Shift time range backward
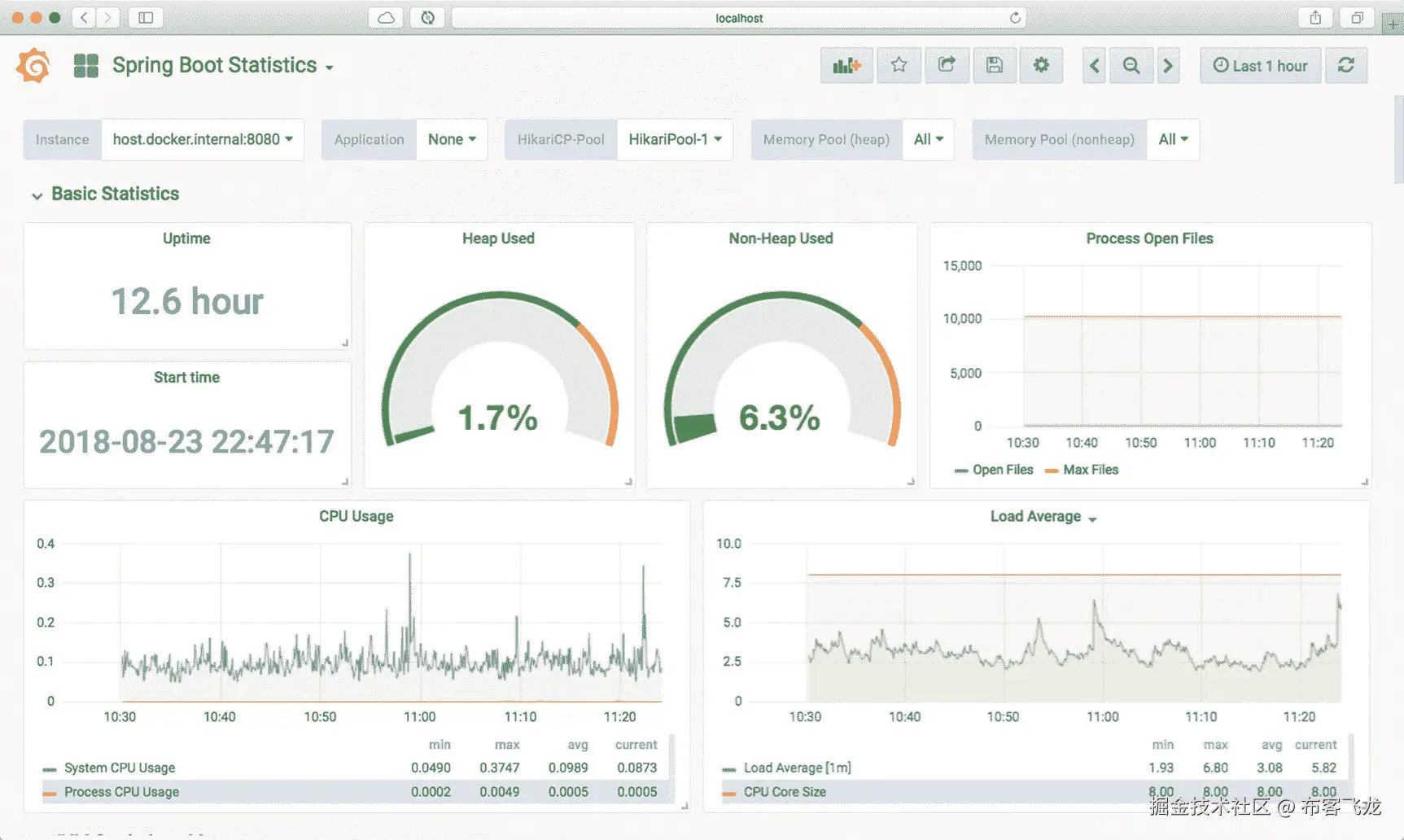The width and height of the screenshot is (1404, 840). click(1095, 65)
